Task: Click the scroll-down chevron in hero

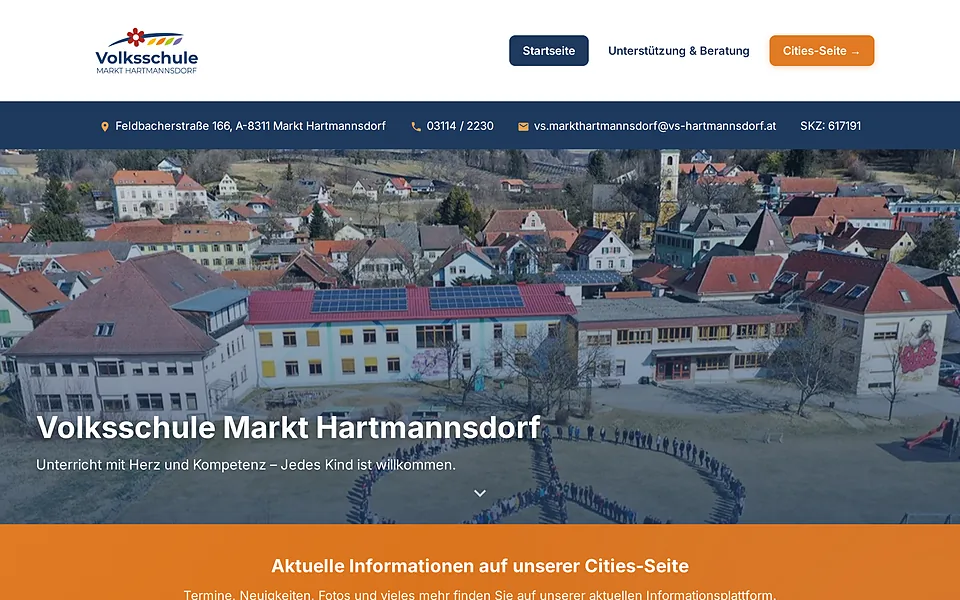Action: 480,493
